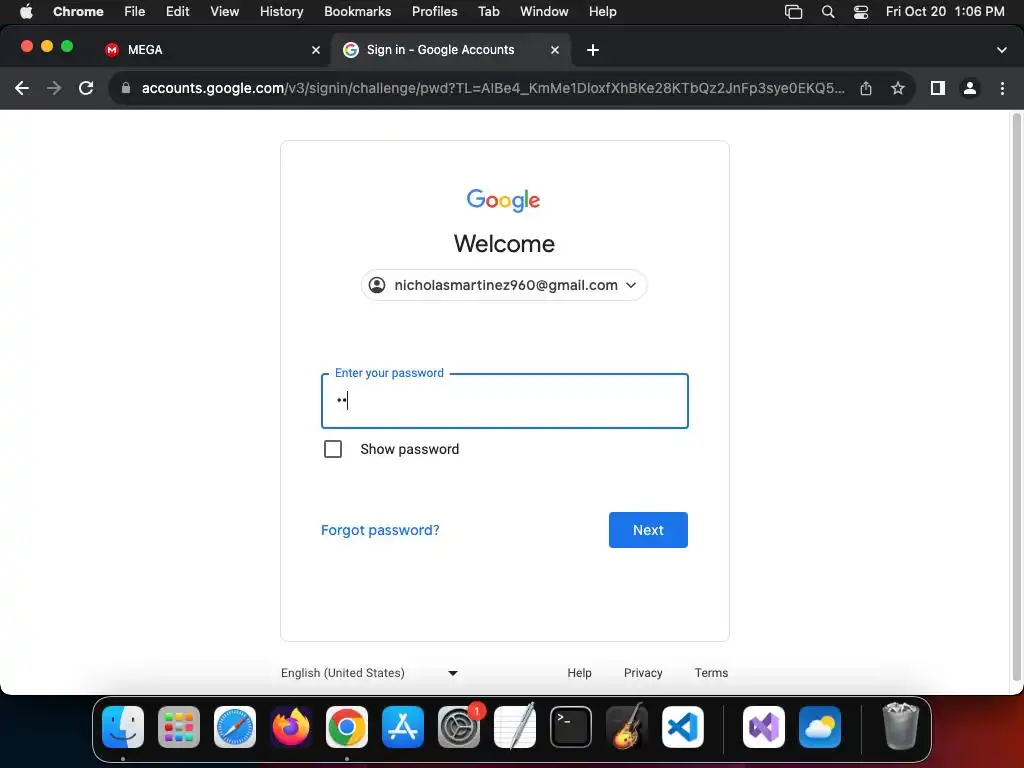Open Launchpad from the dock

pos(179,726)
